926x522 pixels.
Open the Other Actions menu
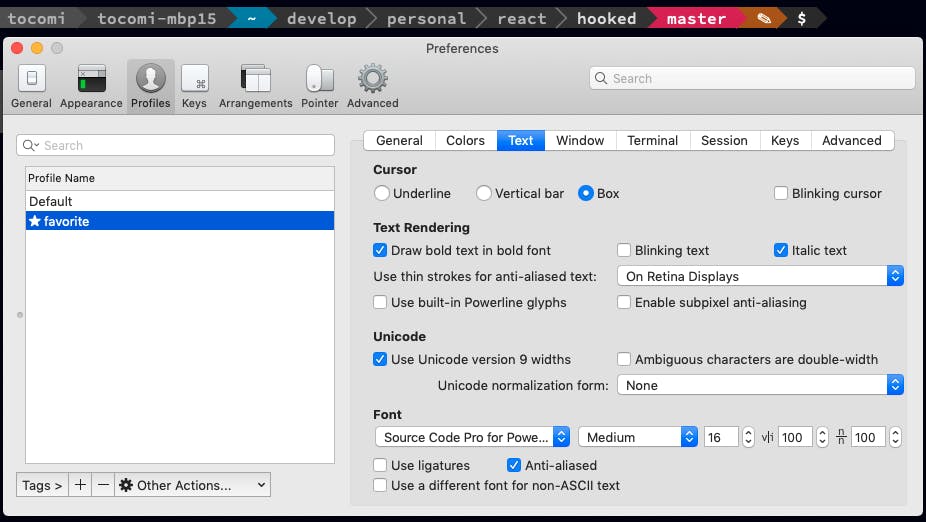coord(193,485)
